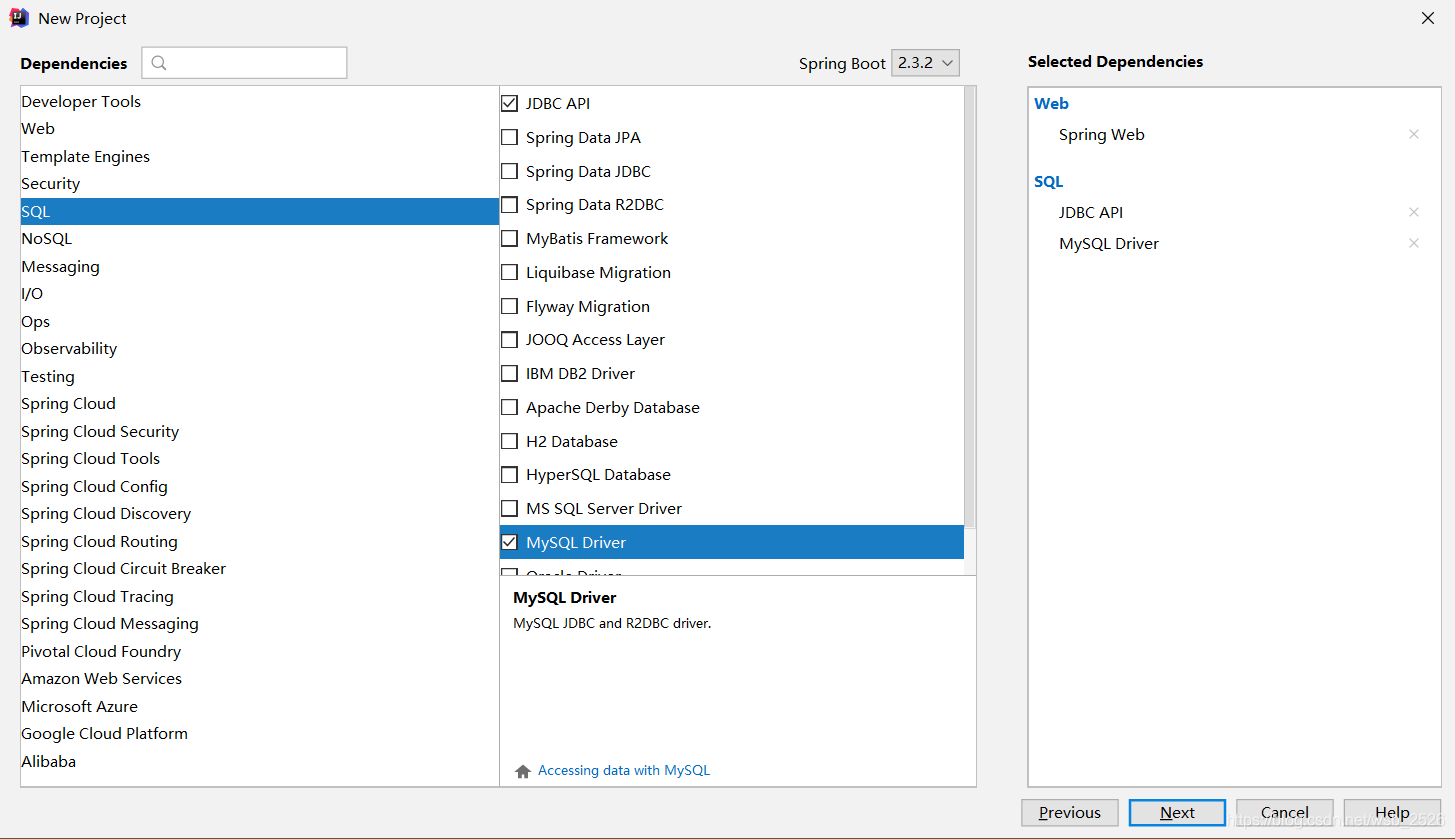Select the I/O category
Screen dimensions: 1455x839
pyautogui.click(x=259, y=293)
